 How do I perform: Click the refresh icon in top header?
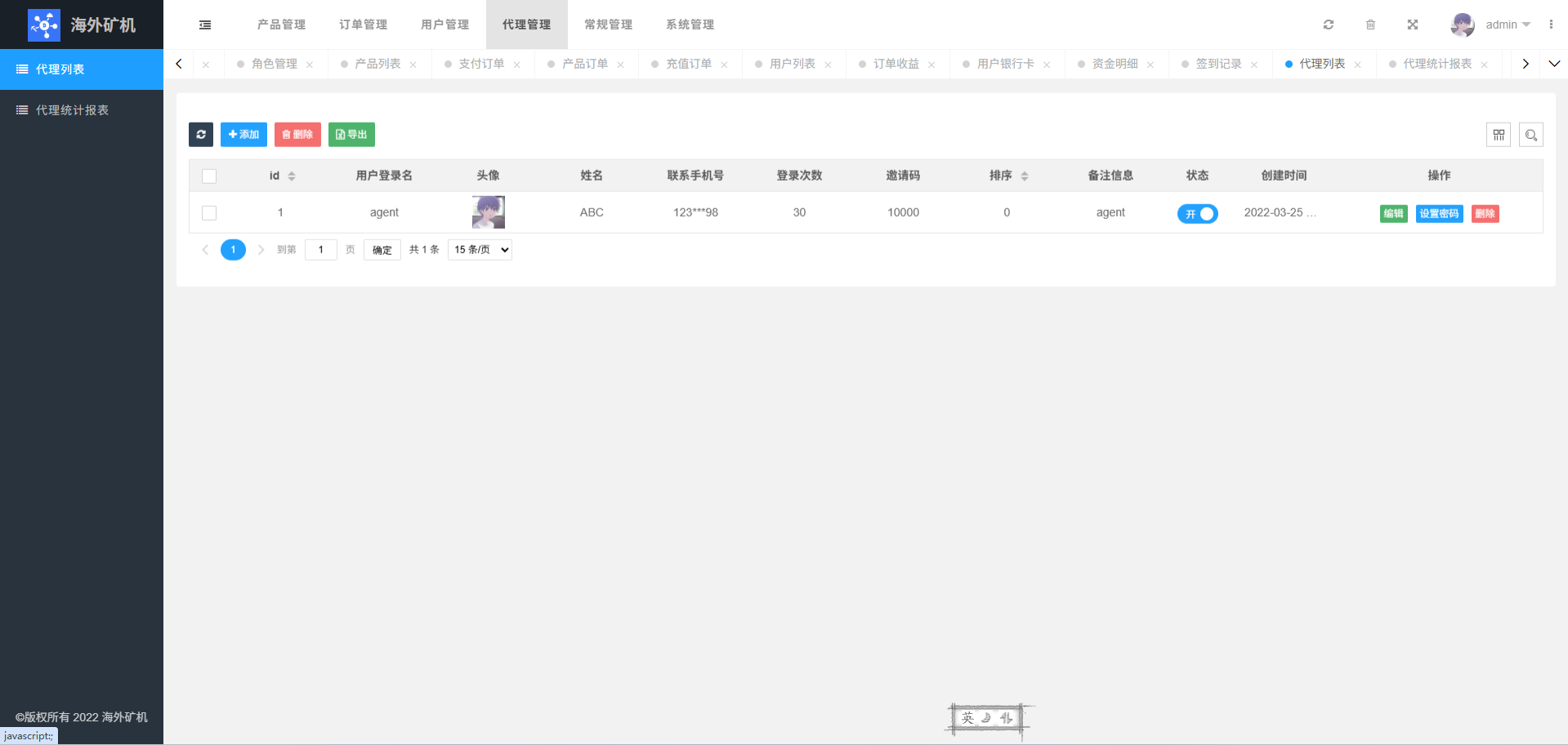click(x=1329, y=25)
